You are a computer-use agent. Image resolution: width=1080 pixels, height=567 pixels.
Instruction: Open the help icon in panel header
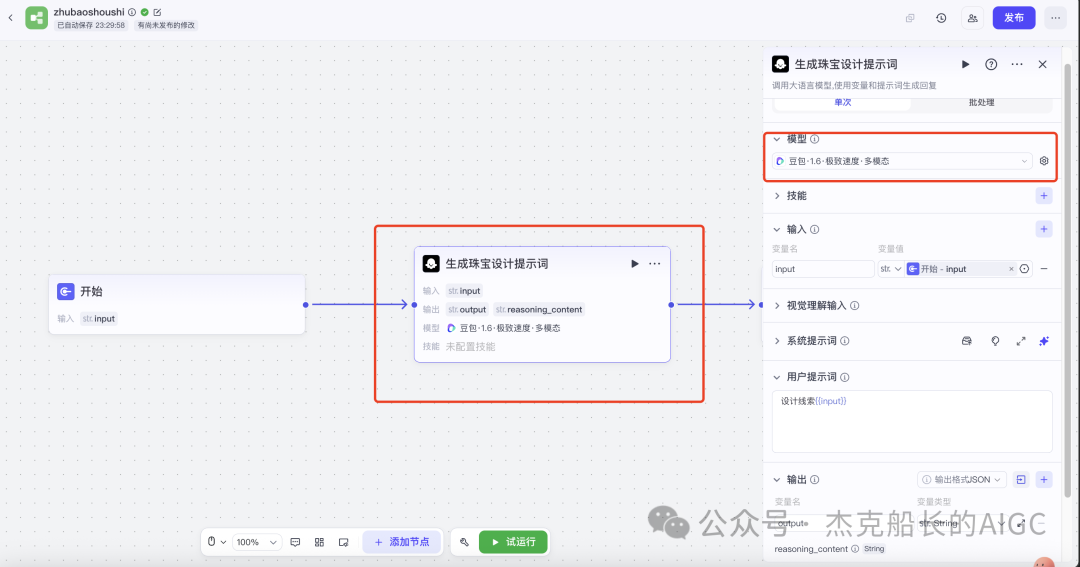(990, 64)
